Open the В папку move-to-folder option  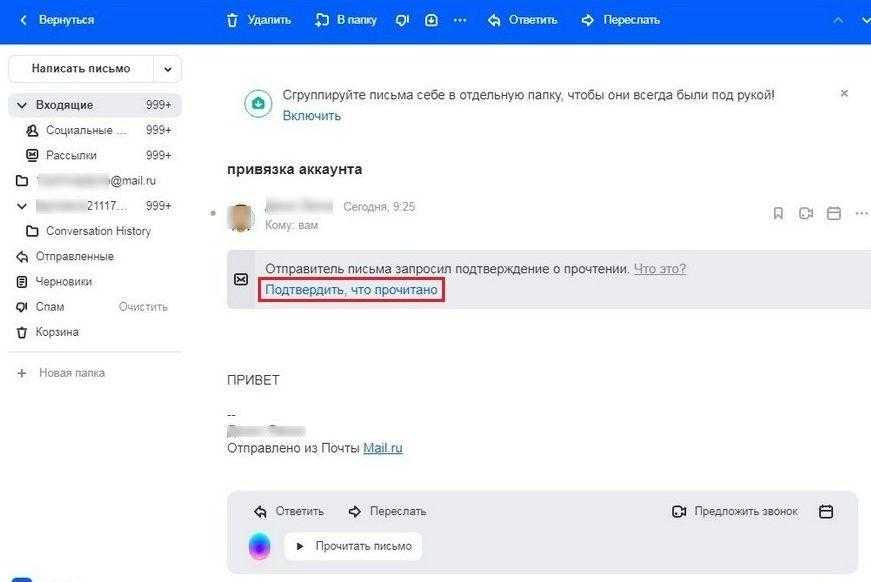(345, 20)
